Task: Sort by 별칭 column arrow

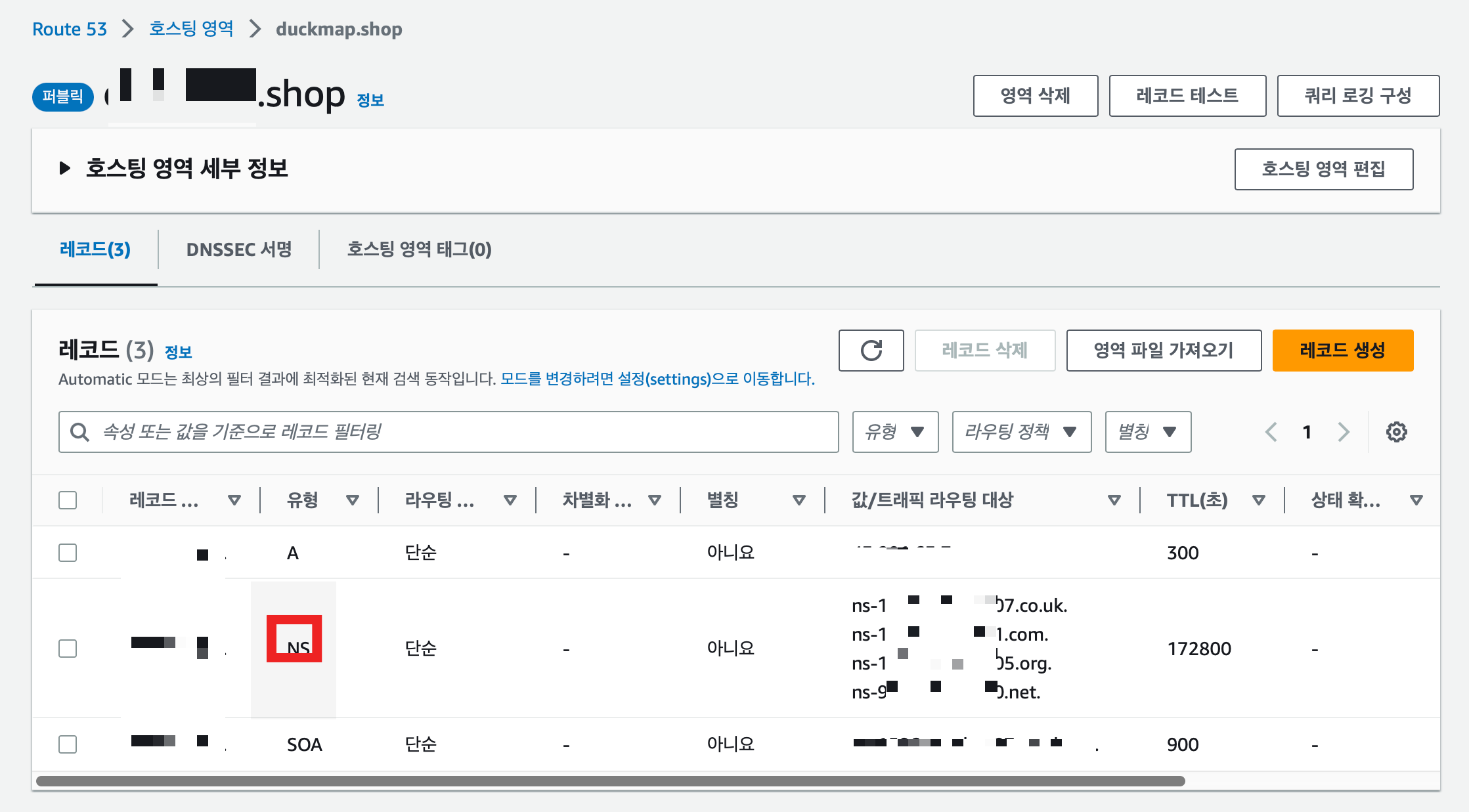Action: point(799,500)
